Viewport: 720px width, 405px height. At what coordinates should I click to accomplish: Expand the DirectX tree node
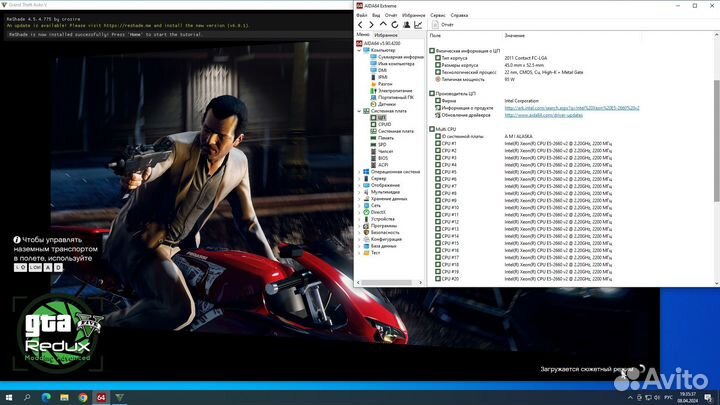[x=359, y=213]
